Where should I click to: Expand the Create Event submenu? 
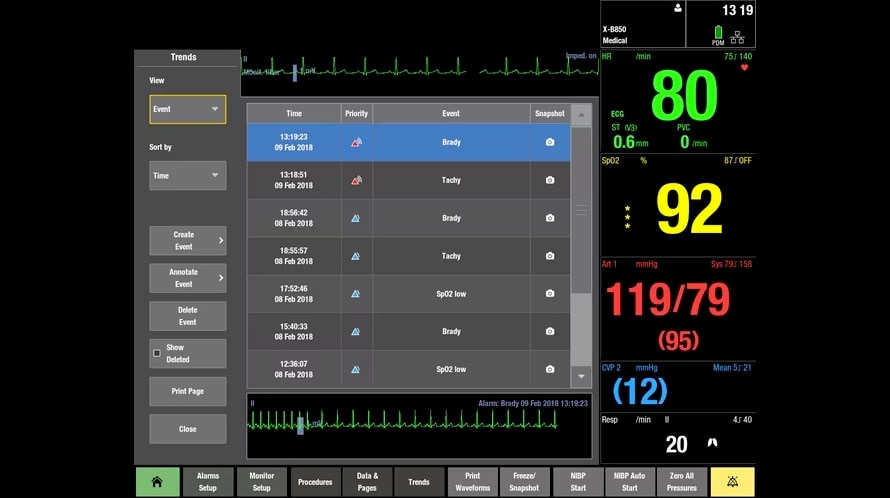[188, 240]
